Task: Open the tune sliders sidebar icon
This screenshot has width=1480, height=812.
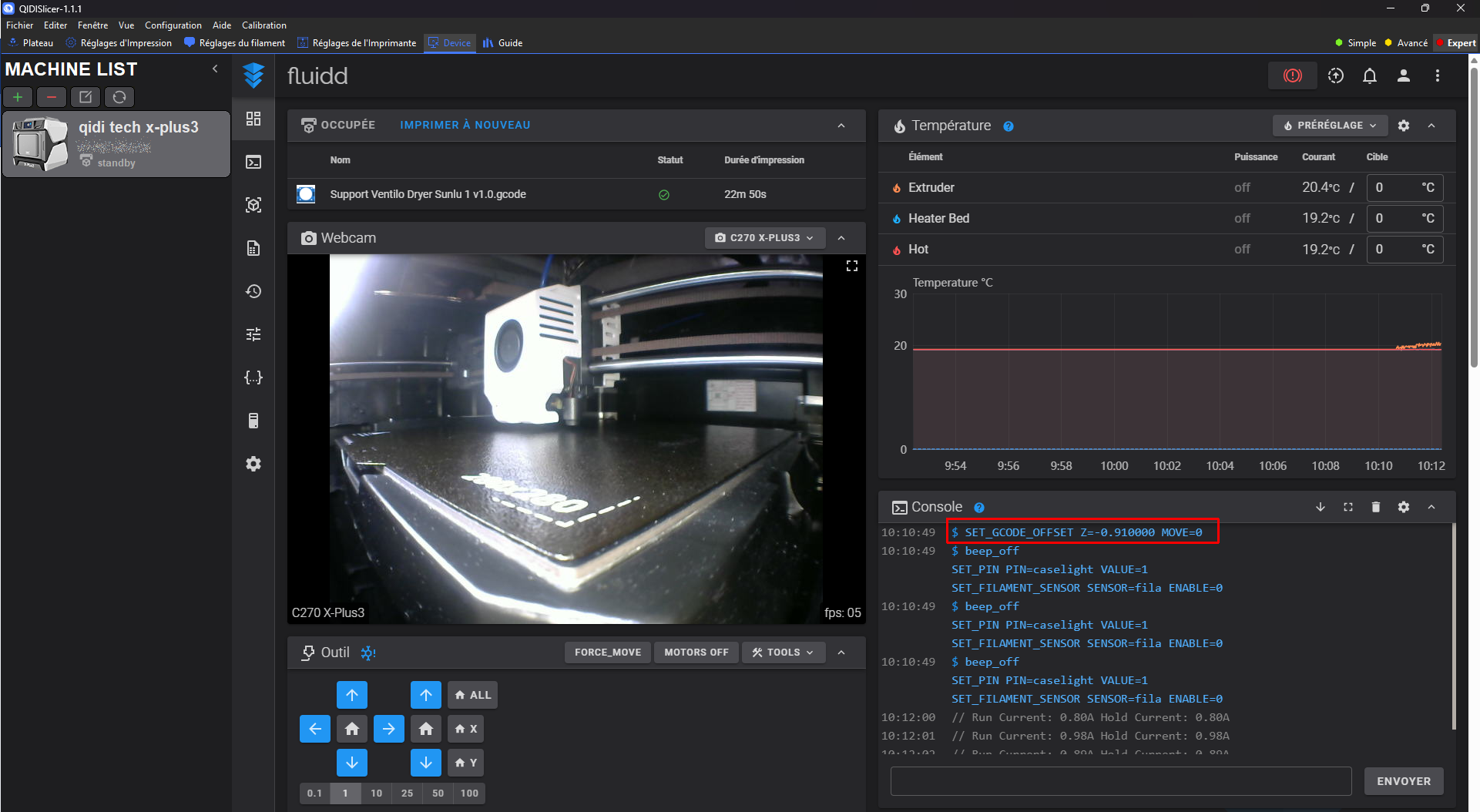Action: point(253,334)
